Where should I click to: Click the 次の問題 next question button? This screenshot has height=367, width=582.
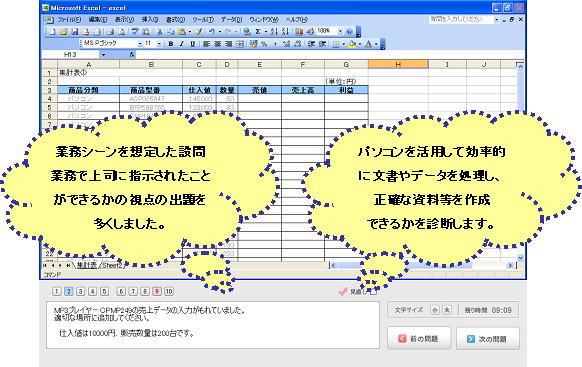[488, 338]
